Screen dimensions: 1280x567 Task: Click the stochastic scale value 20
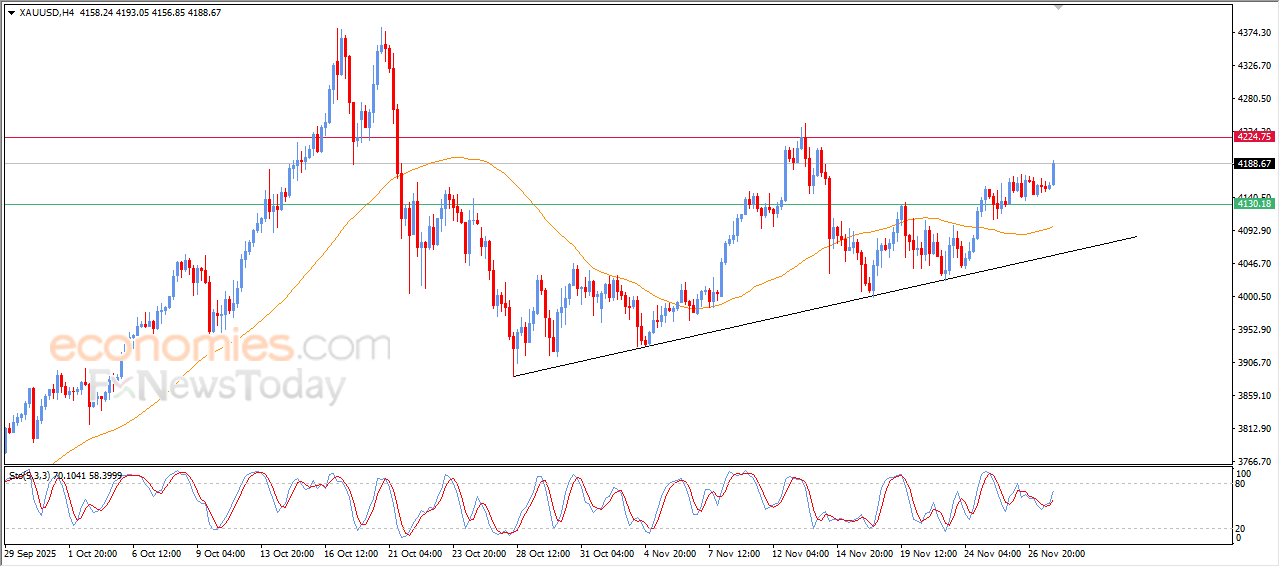pos(1242,527)
